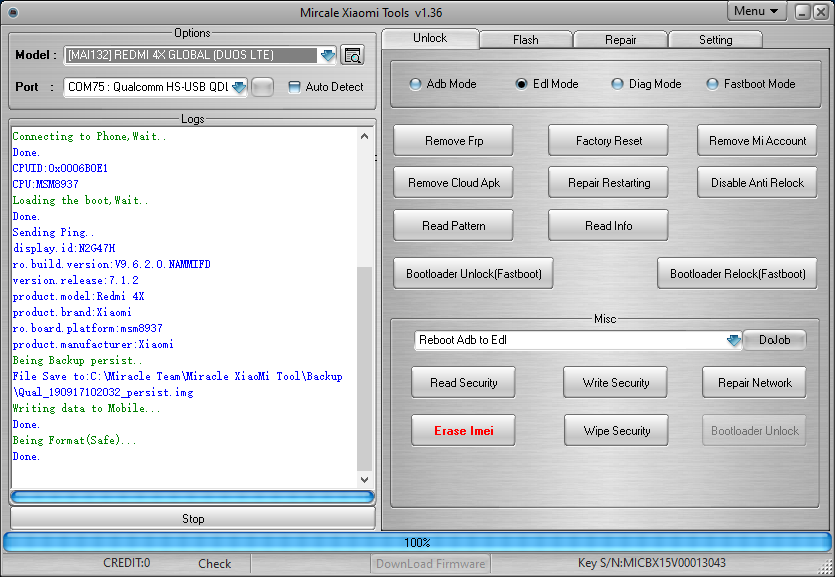Click the Factory Reset button
This screenshot has height=577, width=835.
coord(609,141)
